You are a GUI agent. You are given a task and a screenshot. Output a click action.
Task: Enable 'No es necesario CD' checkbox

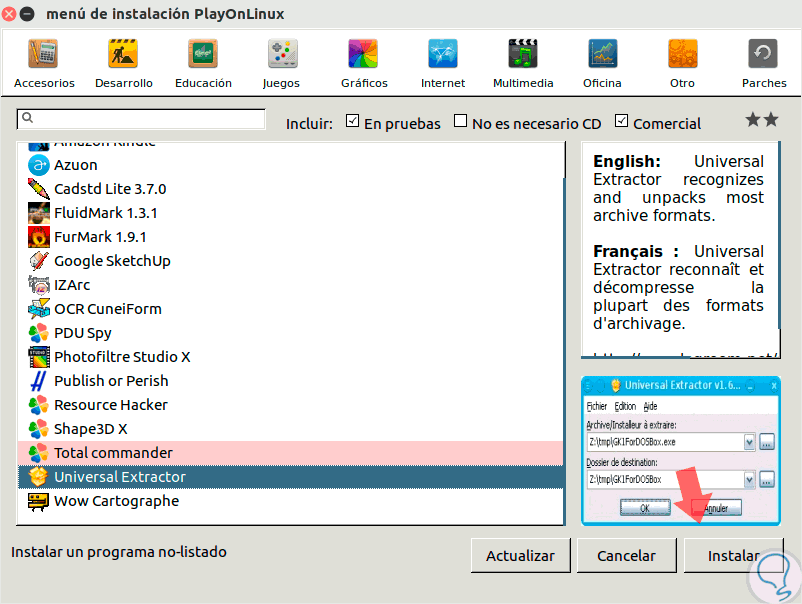point(460,121)
